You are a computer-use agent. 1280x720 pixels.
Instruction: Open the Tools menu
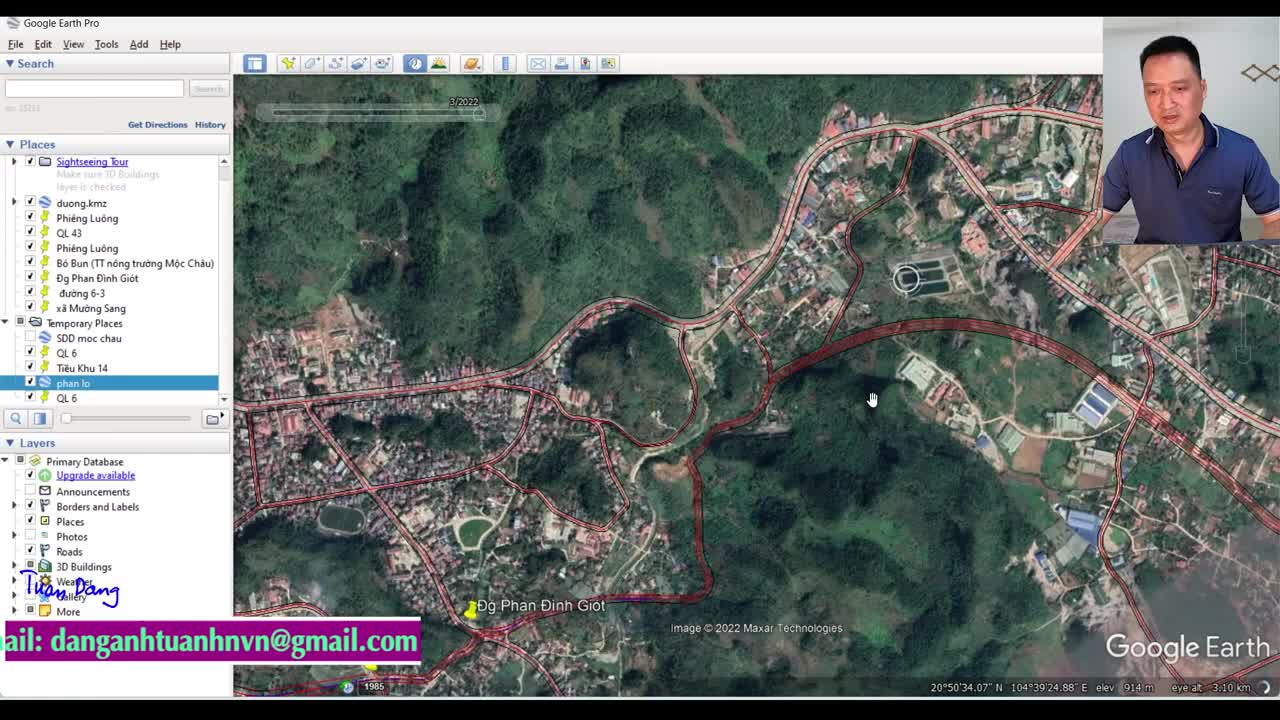click(106, 44)
